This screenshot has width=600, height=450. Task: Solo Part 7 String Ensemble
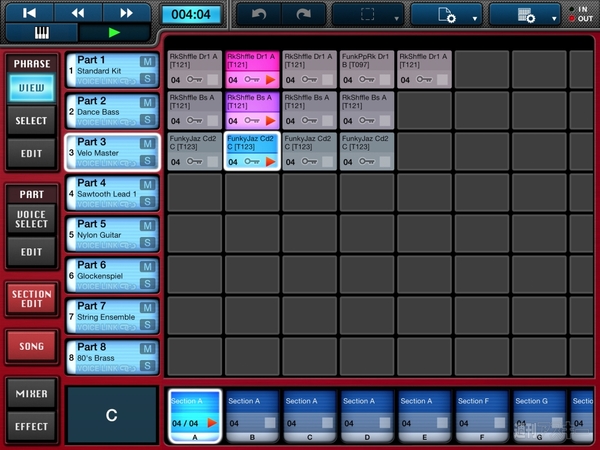tap(147, 325)
